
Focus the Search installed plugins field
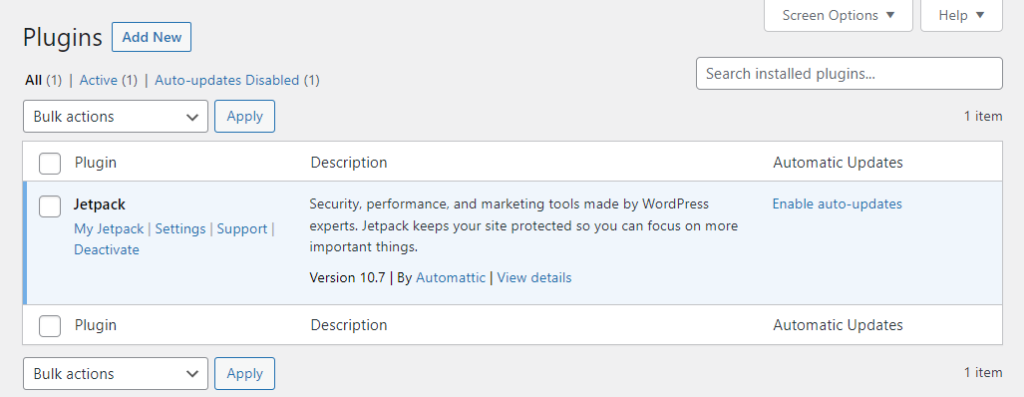[849, 74]
